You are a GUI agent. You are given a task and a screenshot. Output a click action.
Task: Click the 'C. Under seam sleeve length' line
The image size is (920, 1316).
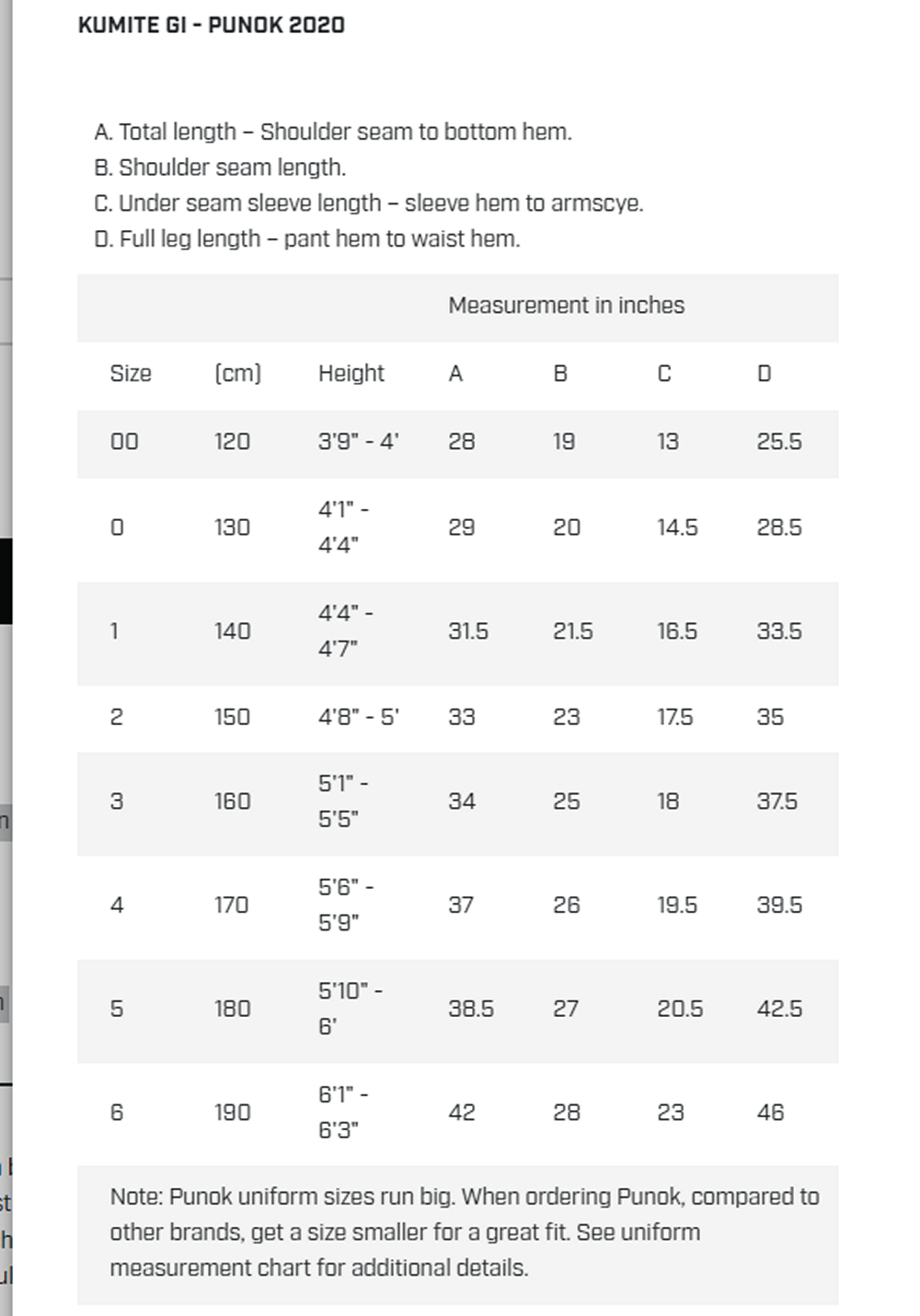point(368,202)
